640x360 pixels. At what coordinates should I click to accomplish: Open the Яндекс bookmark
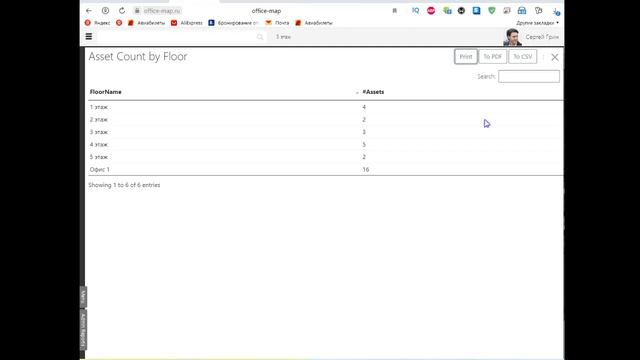pos(98,23)
